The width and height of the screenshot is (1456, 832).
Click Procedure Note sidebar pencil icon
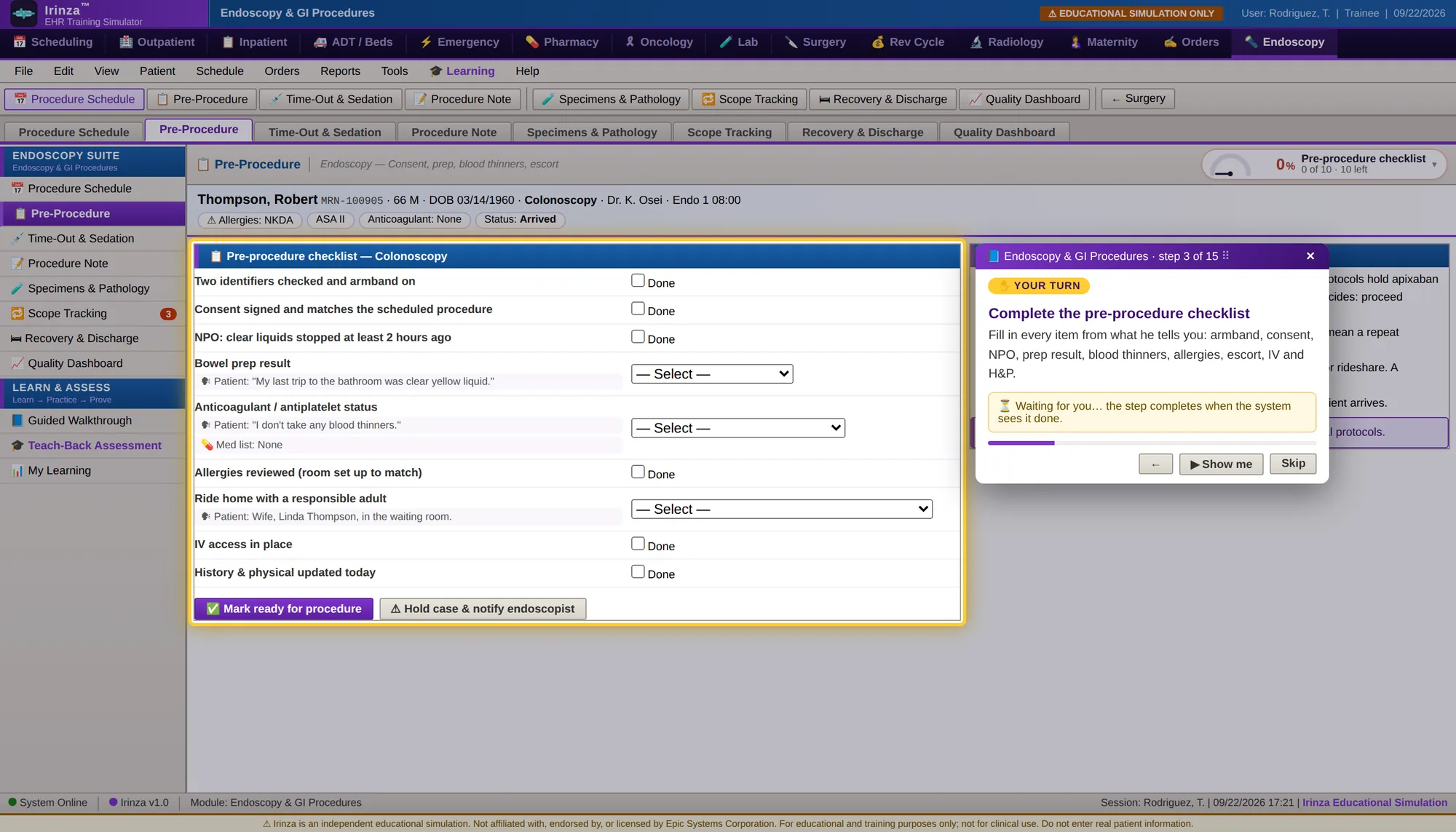tap(17, 264)
